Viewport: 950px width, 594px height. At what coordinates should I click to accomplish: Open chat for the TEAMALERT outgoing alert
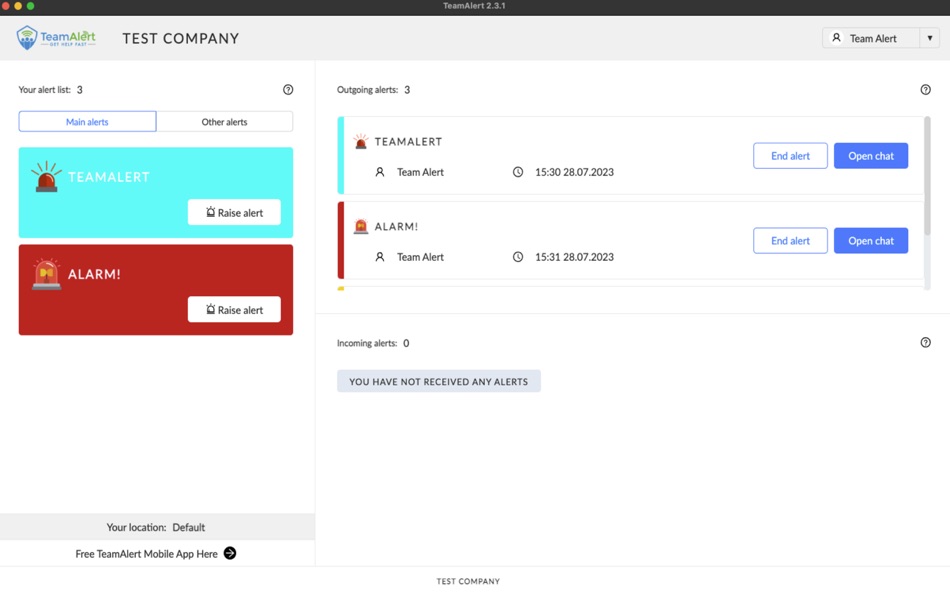point(871,156)
